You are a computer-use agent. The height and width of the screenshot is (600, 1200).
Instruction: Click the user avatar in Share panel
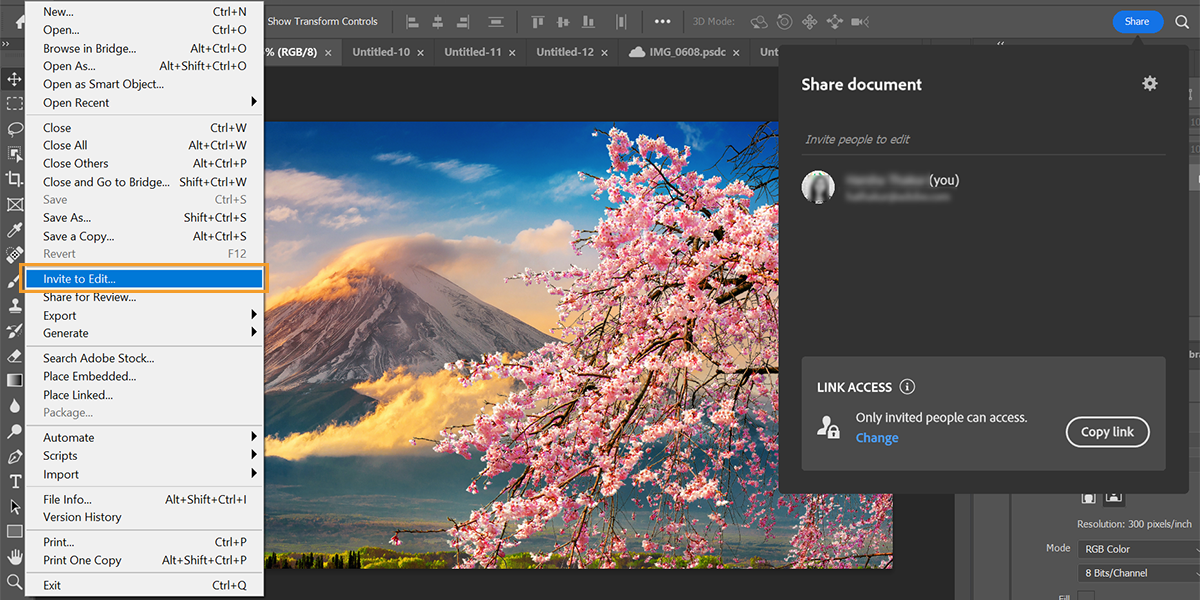click(818, 187)
